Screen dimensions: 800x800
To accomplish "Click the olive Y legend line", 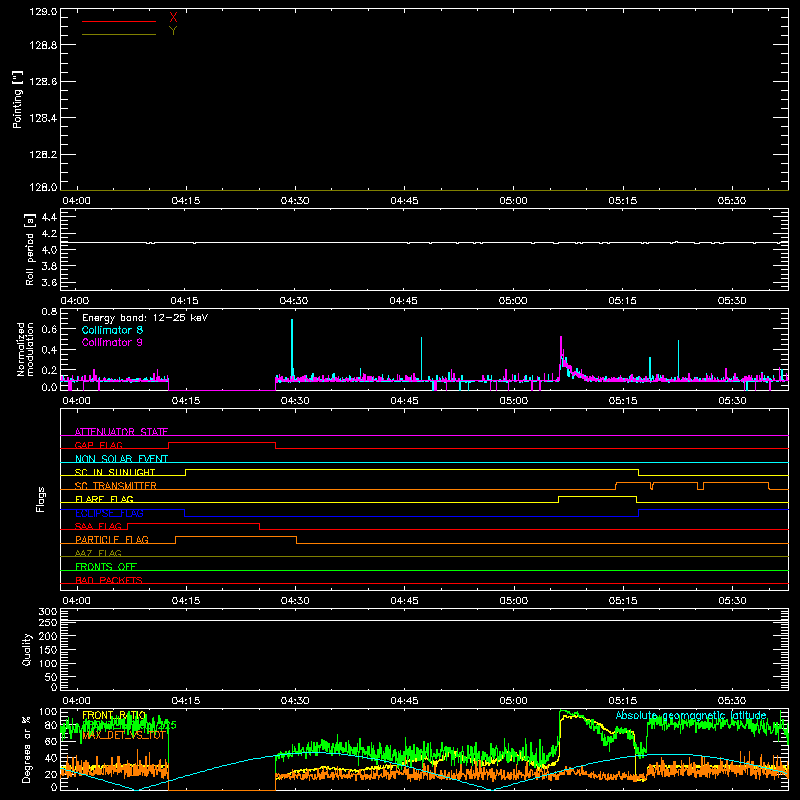I will tap(119, 34).
